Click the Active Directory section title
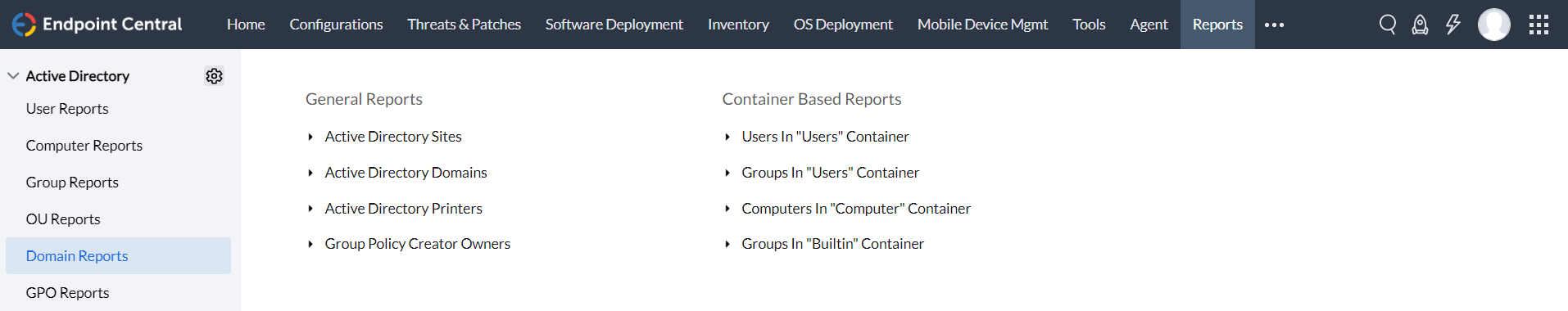 pyautogui.click(x=78, y=76)
